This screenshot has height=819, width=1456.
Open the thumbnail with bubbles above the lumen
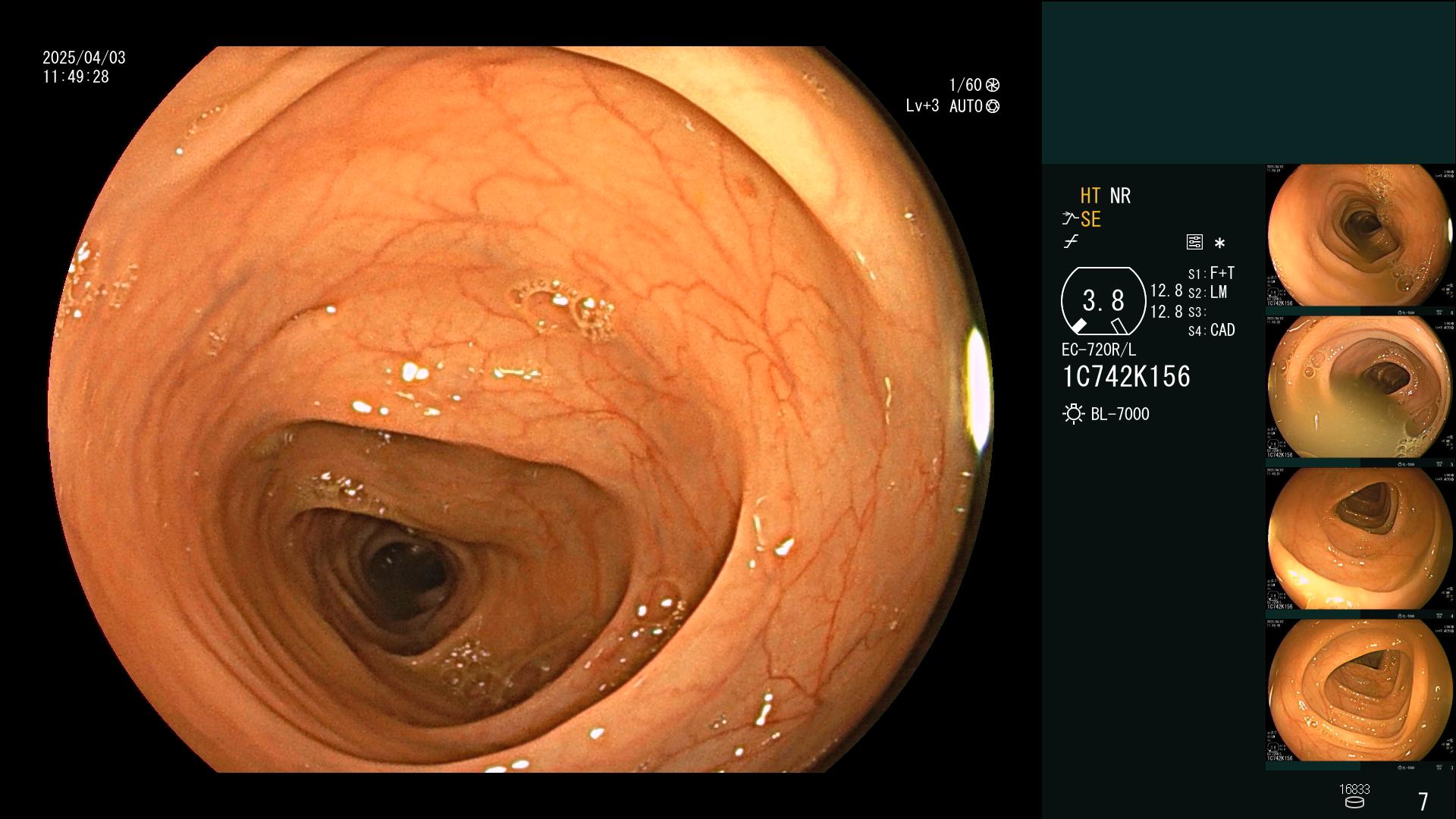pos(1360,236)
